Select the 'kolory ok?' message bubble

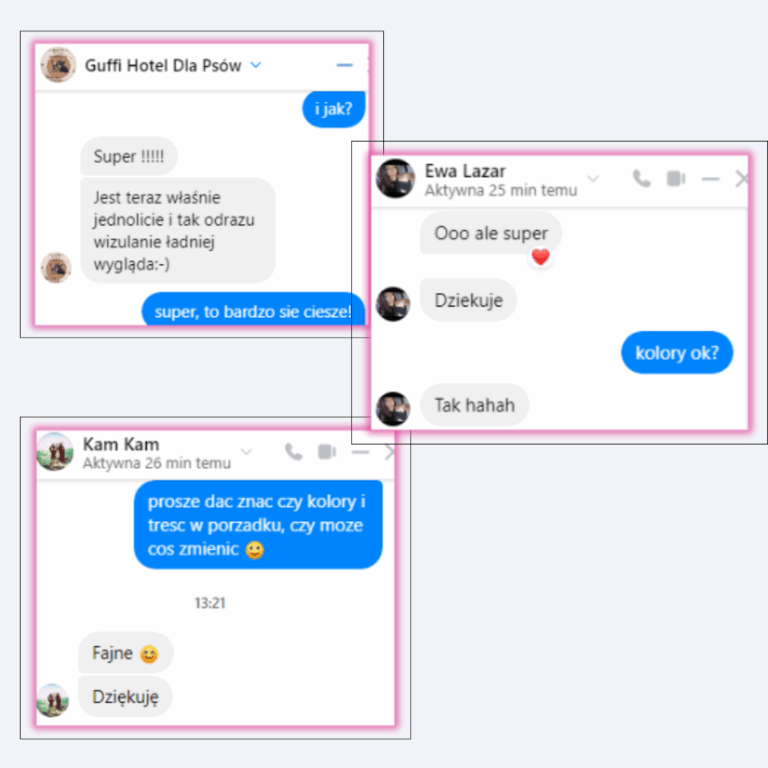pyautogui.click(x=677, y=353)
